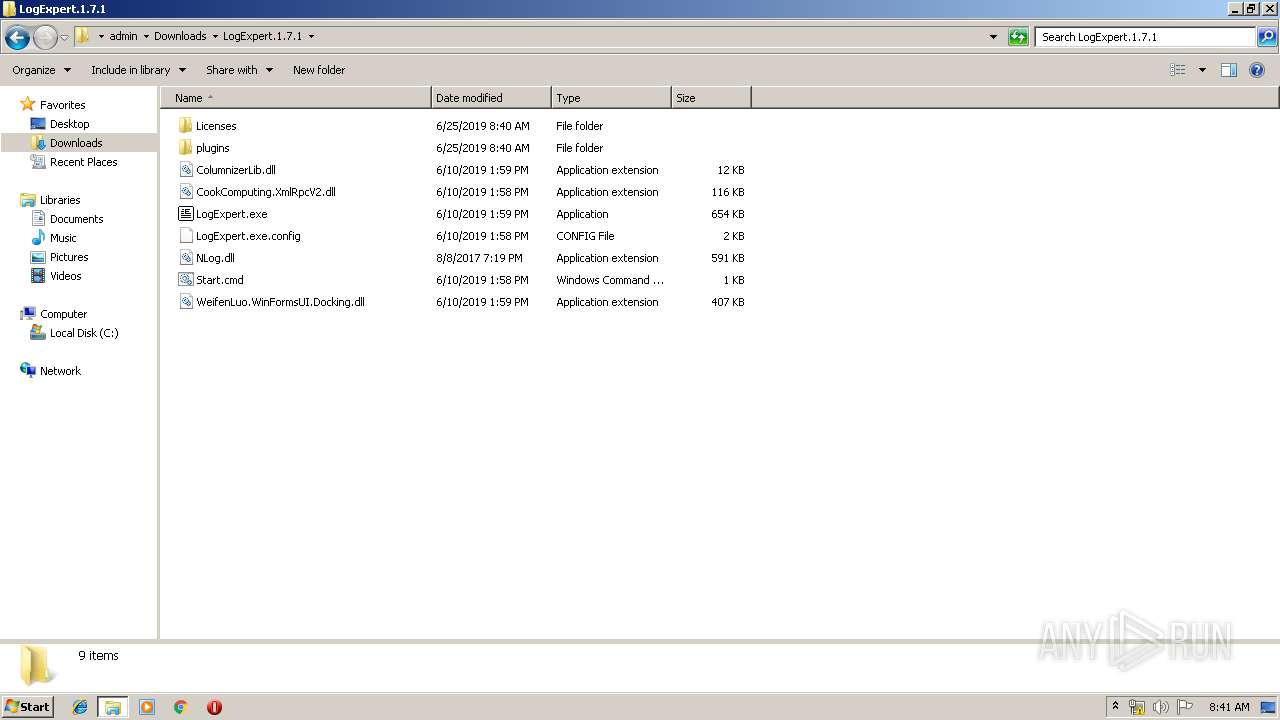Image resolution: width=1280 pixels, height=720 pixels.
Task: Click the Start button on taskbar
Action: tap(28, 706)
